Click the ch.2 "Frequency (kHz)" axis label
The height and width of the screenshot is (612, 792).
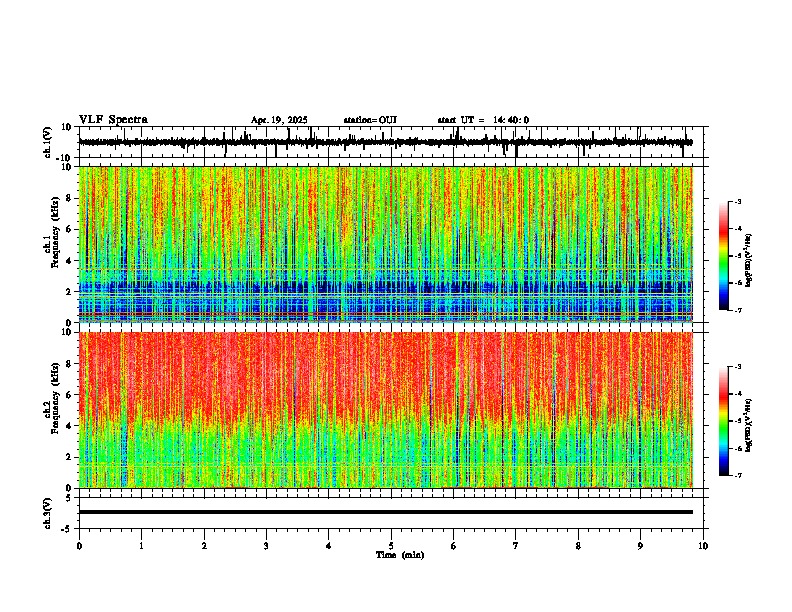[54, 398]
